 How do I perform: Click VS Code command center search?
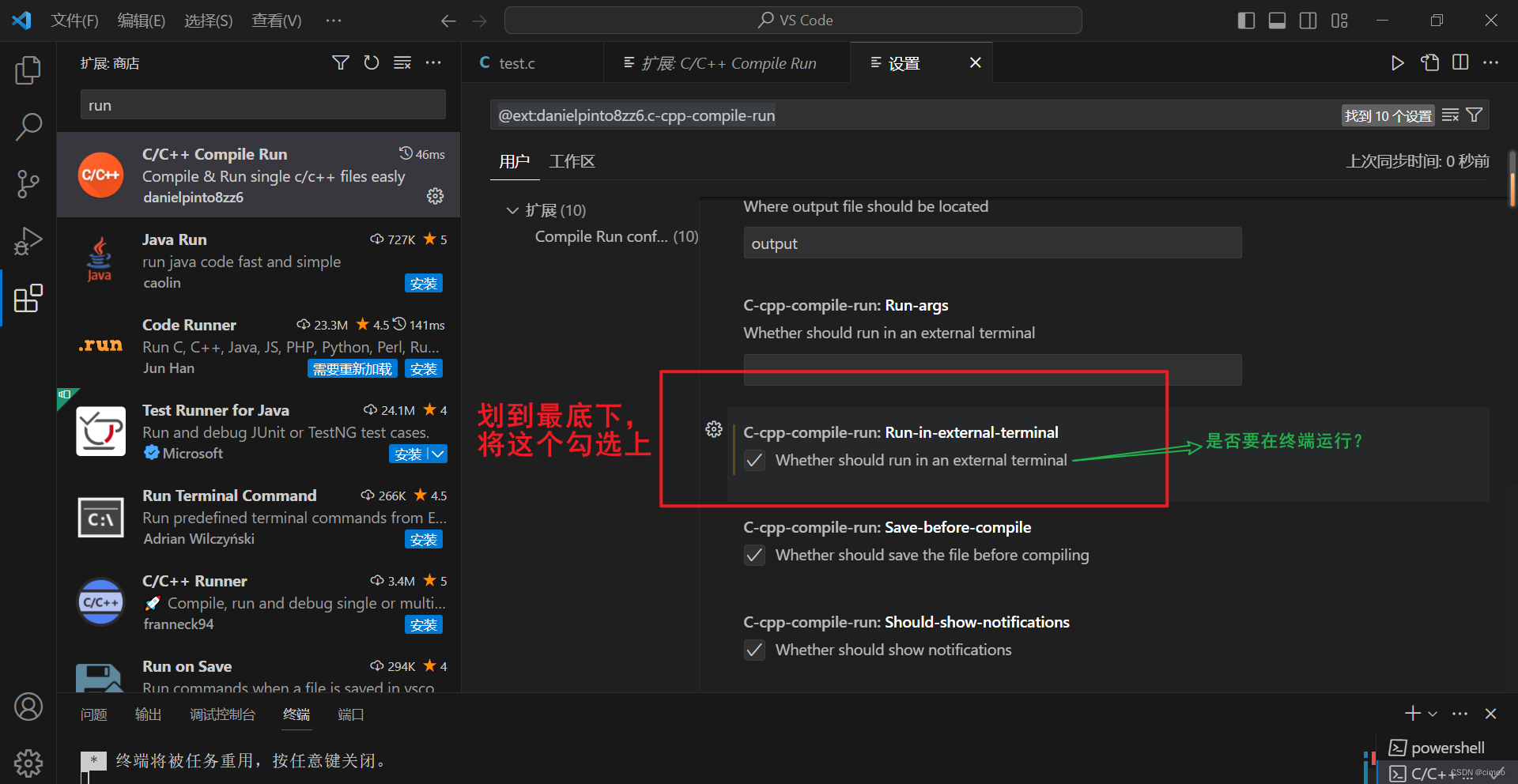(x=793, y=21)
